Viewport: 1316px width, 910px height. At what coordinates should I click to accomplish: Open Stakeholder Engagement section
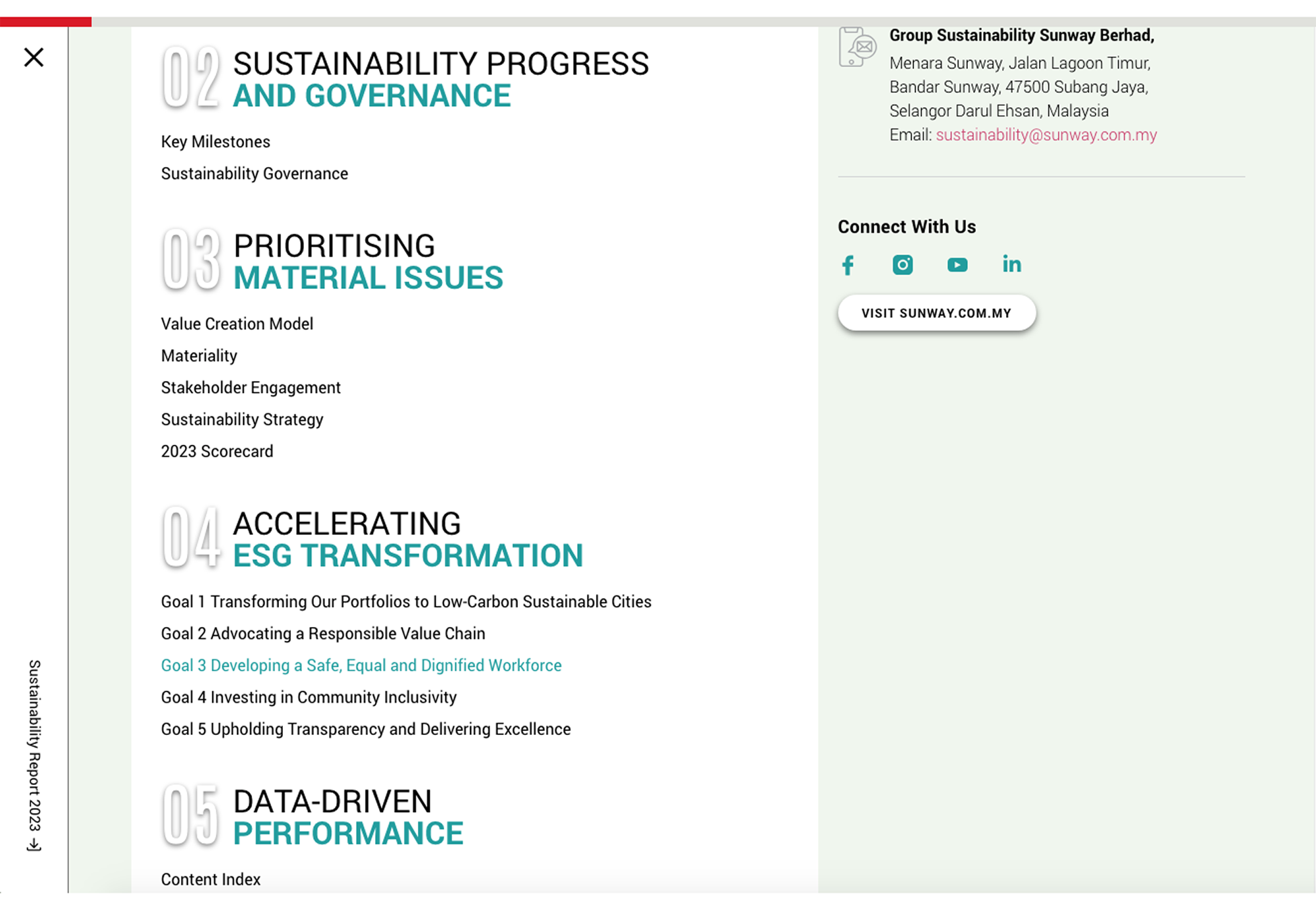coord(251,388)
